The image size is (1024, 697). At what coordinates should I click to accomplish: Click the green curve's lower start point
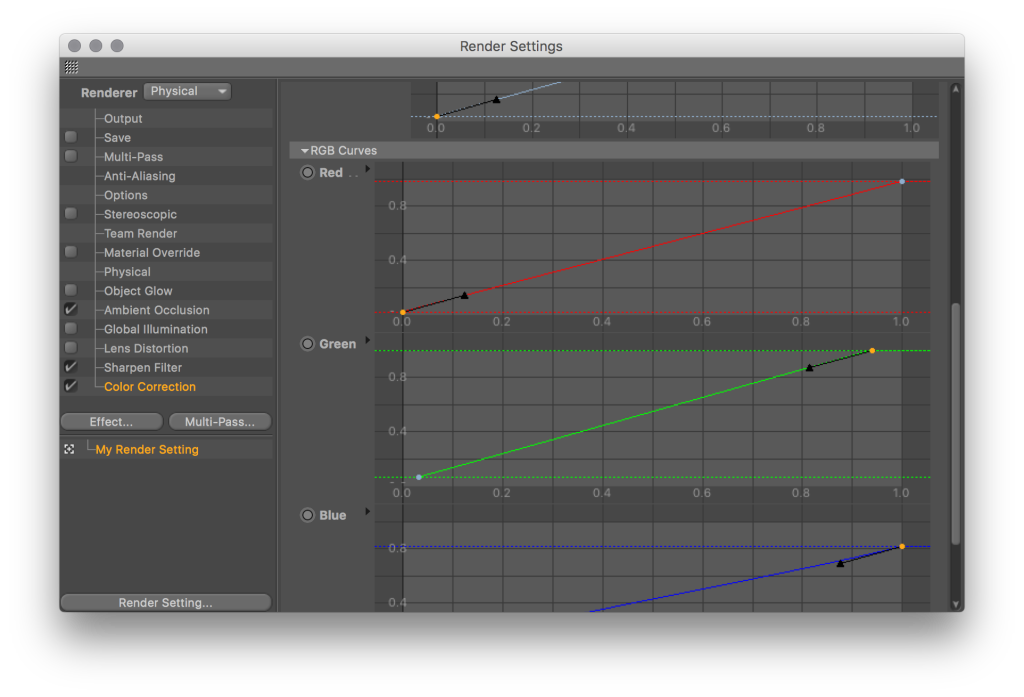[419, 477]
